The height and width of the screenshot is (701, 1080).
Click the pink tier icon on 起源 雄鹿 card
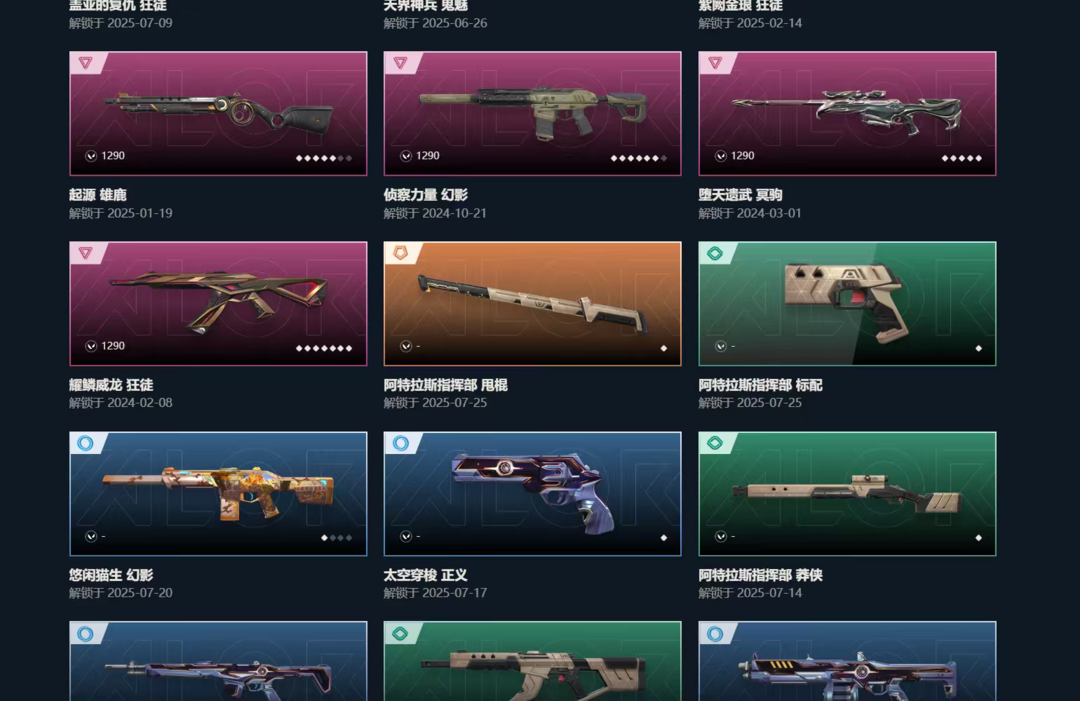(x=85, y=63)
